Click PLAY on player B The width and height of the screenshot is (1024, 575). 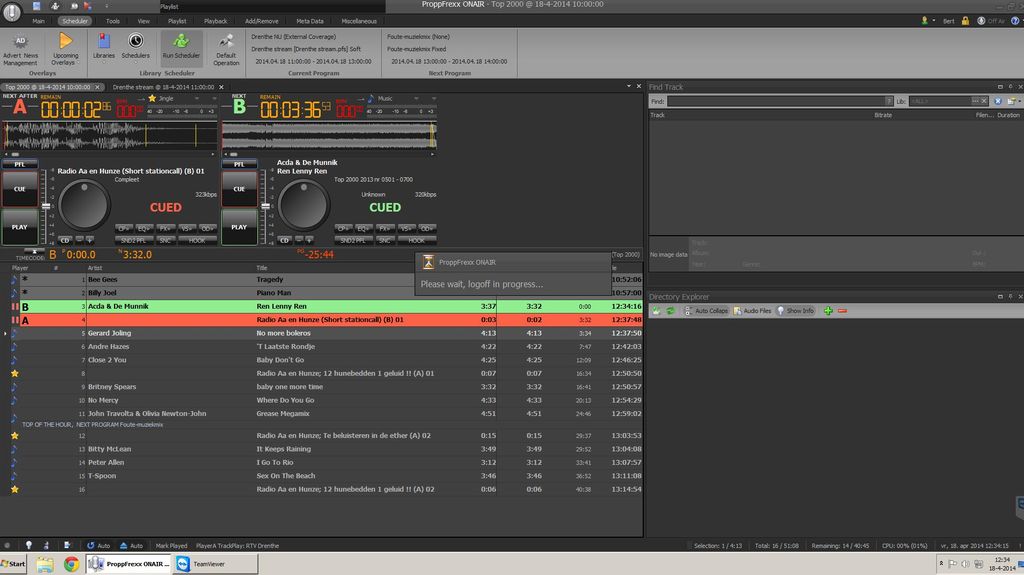click(239, 227)
